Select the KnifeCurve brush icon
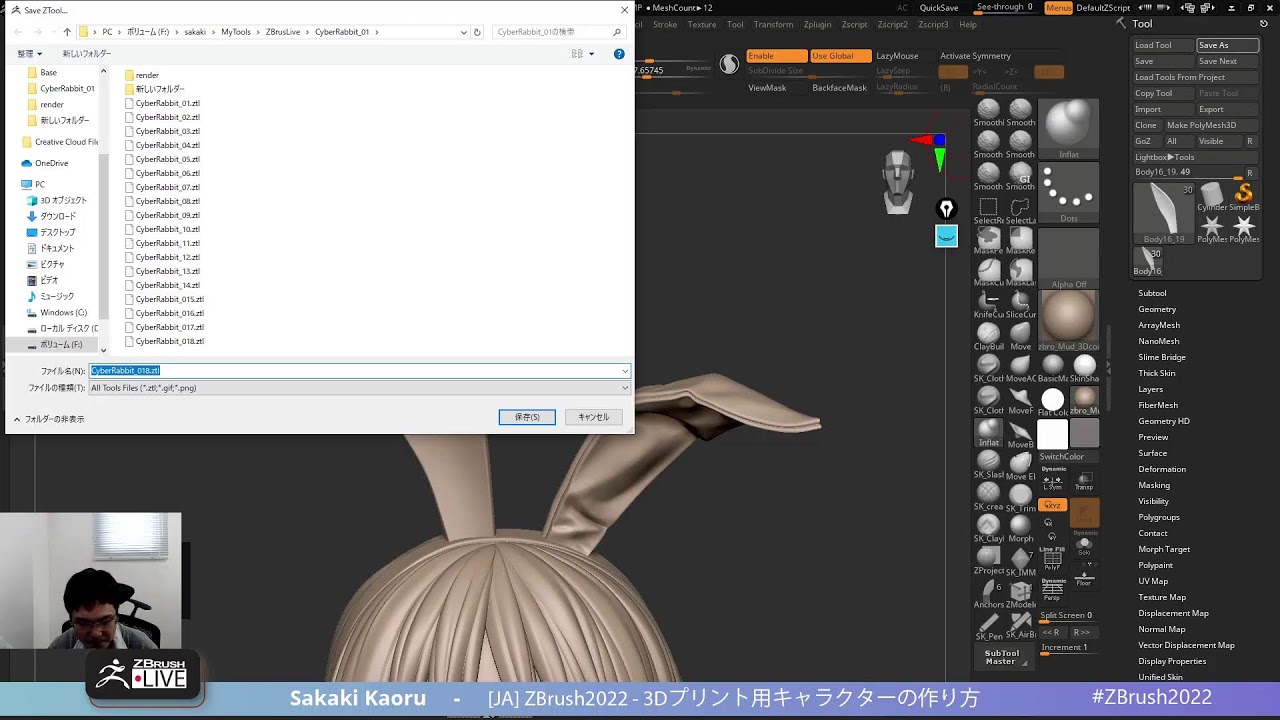 [x=988, y=301]
